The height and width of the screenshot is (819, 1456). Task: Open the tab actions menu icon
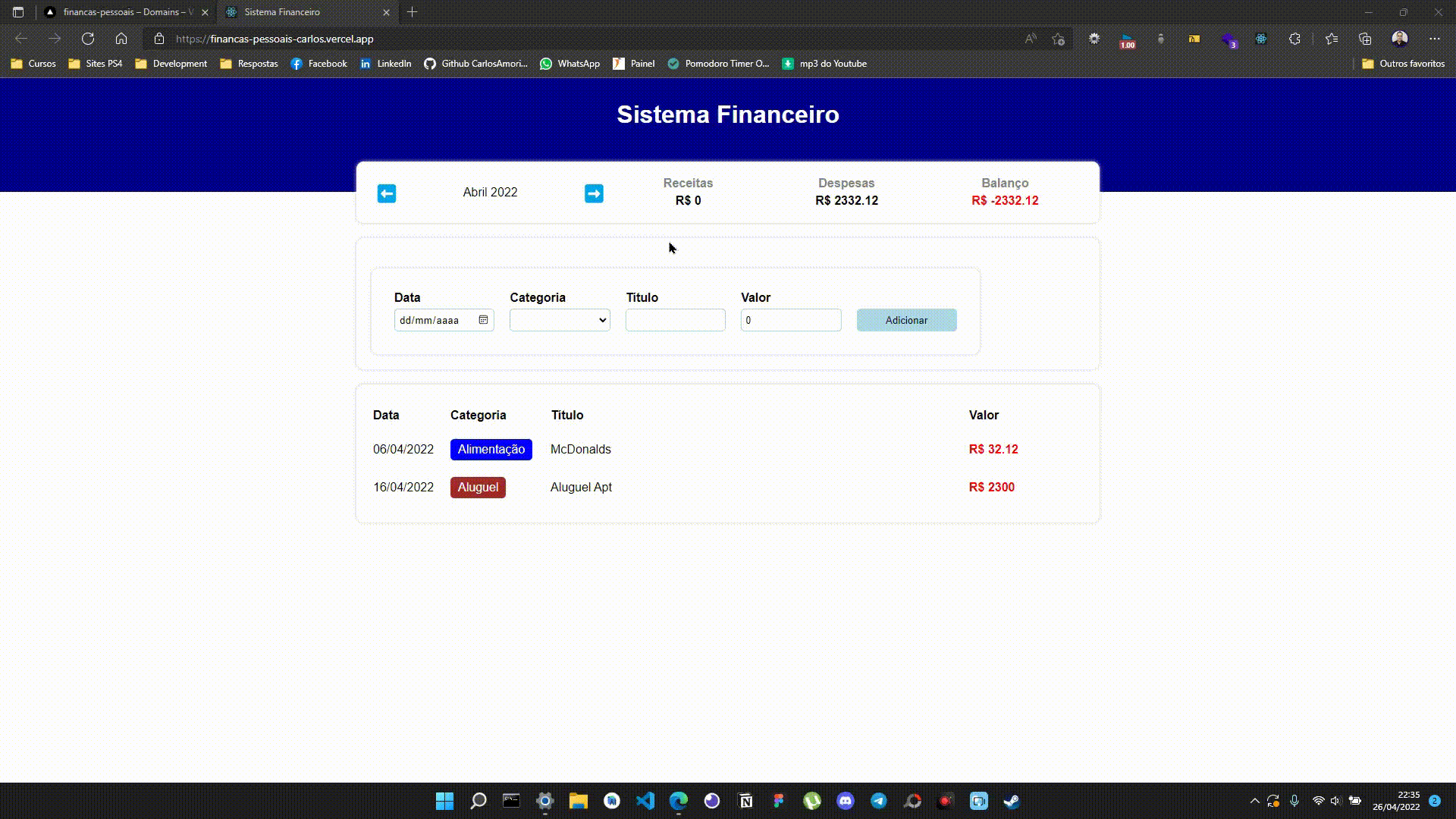coord(18,12)
